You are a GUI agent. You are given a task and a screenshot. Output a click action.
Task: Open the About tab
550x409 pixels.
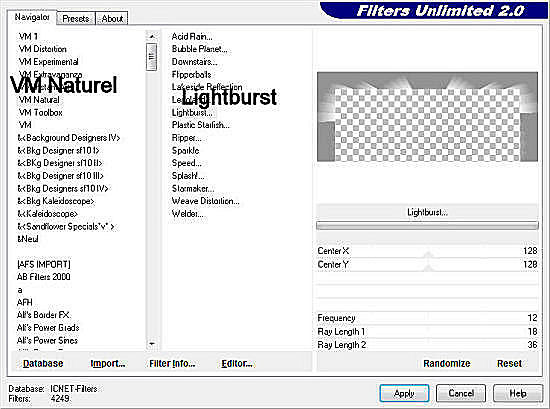[x=112, y=19]
